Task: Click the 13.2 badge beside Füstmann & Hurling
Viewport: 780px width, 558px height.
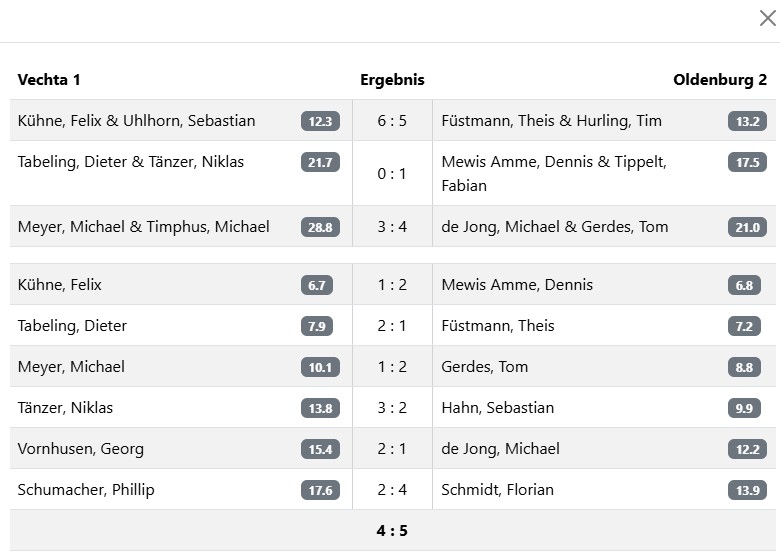Action: [x=747, y=122]
